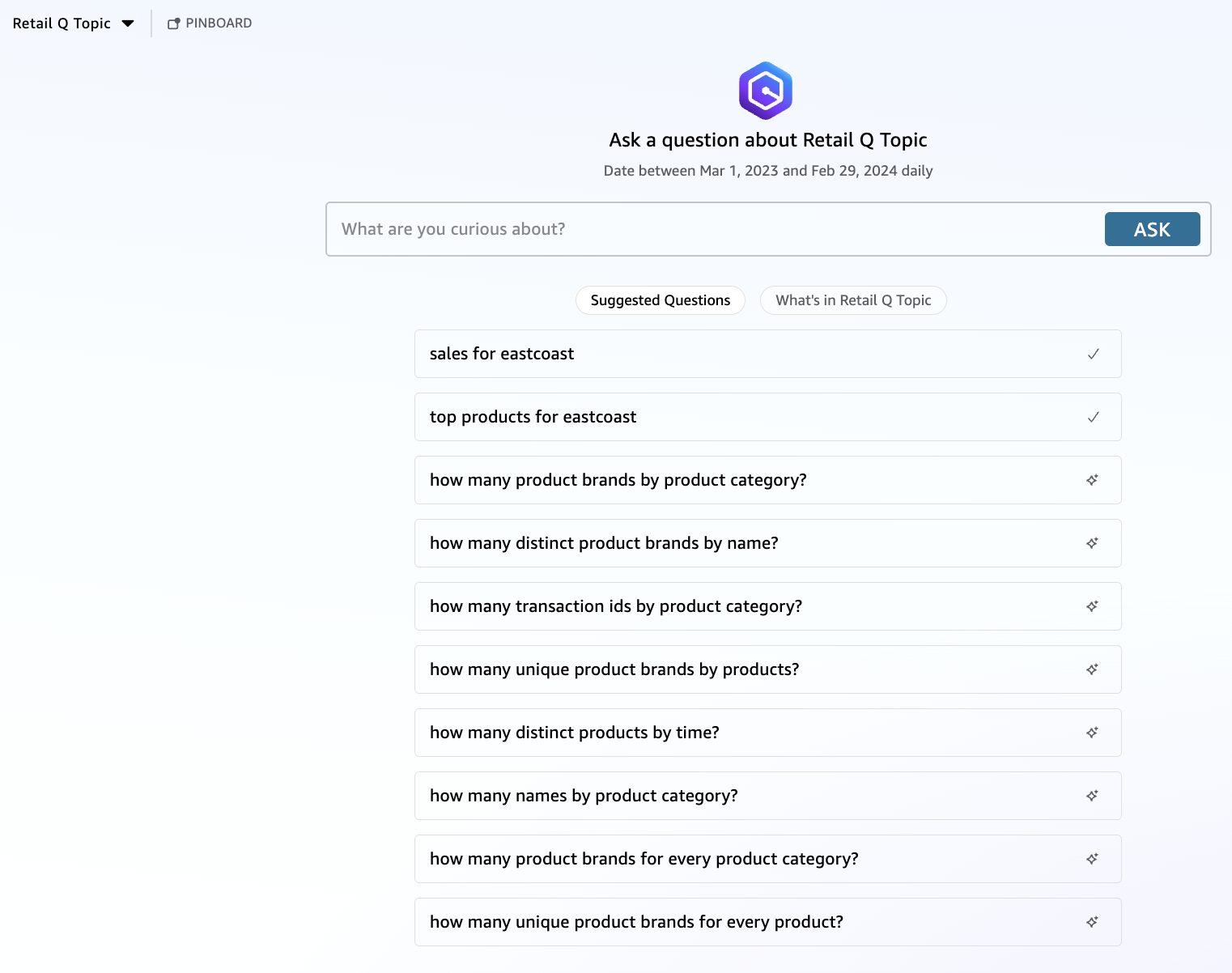Click the checkmark on 'sales for eastcoast'
Image resolution: width=1232 pixels, height=973 pixels.
1093,354
